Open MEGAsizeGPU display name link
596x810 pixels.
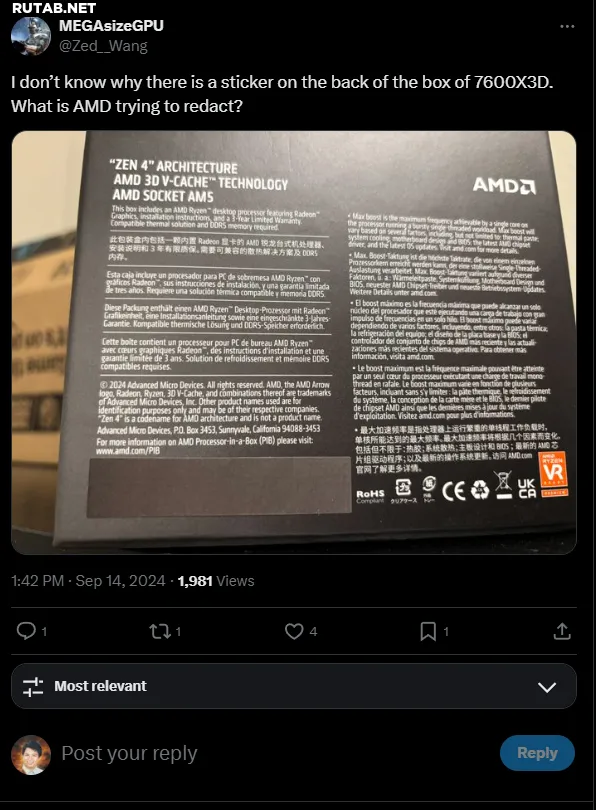point(111,25)
